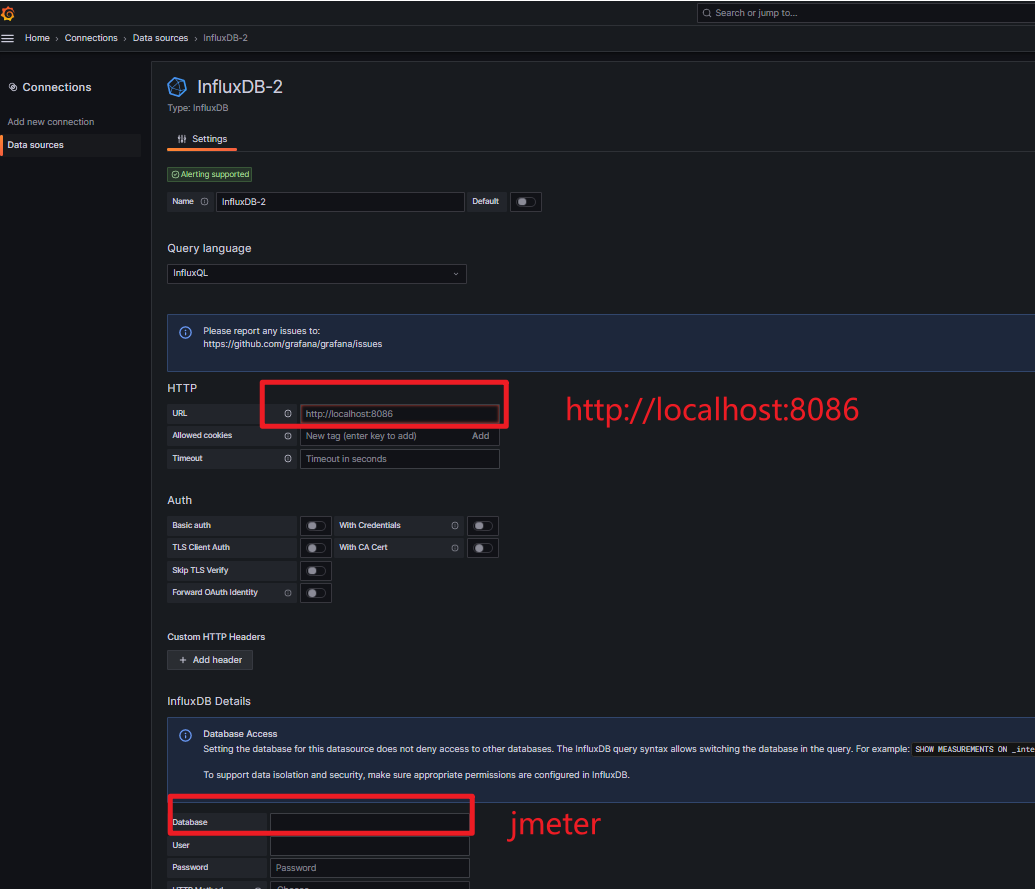Click the Forward OAuth Identity info icon
The image size is (1035, 889).
point(288,593)
